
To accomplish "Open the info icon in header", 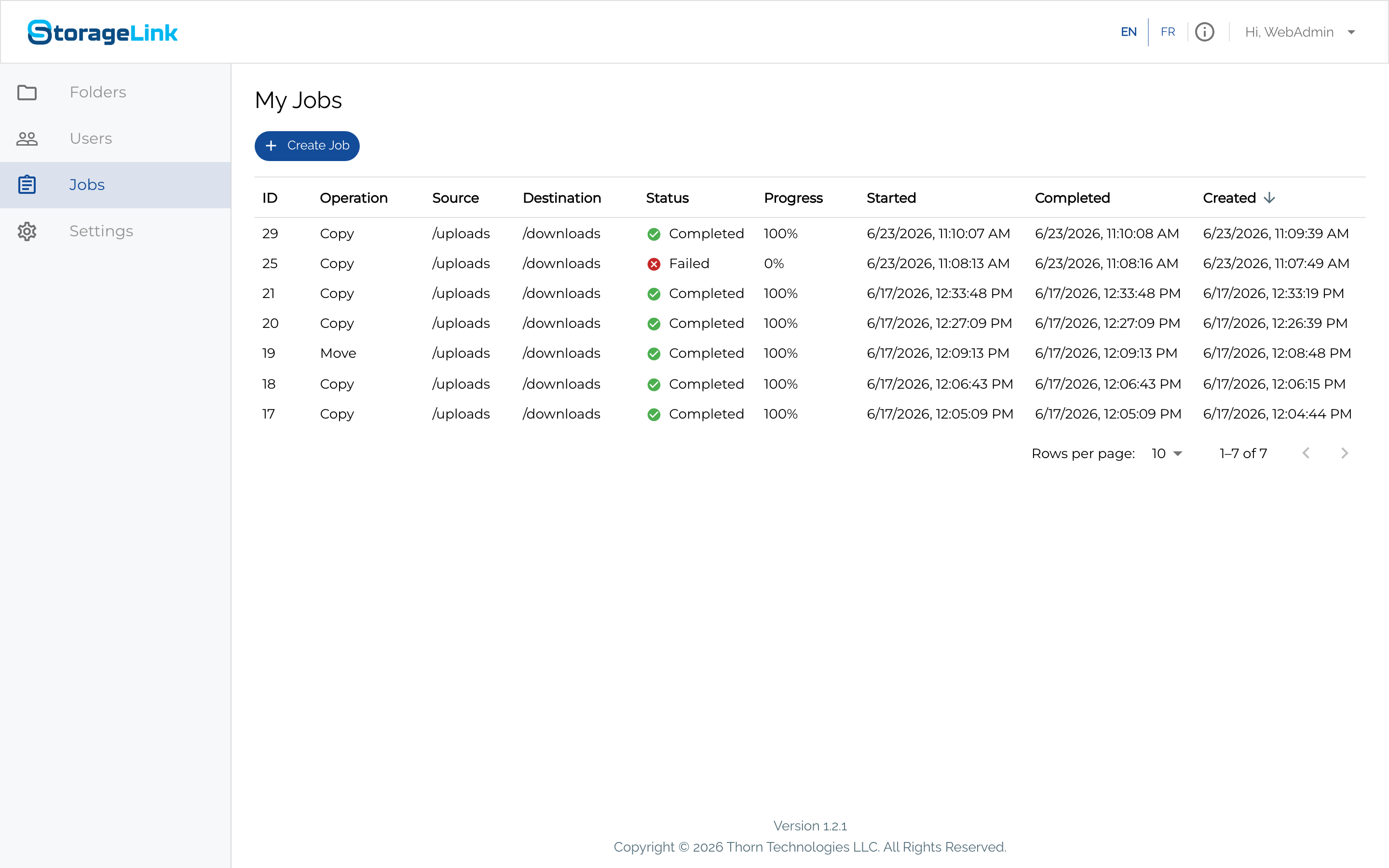I will click(x=1204, y=32).
